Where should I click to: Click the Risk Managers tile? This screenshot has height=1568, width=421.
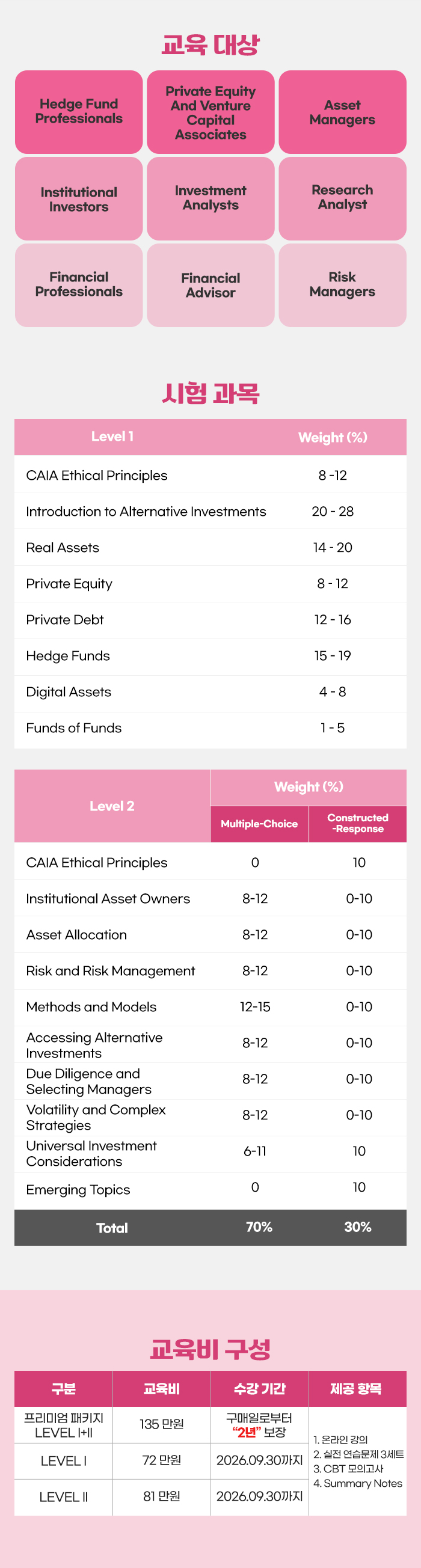[342, 286]
